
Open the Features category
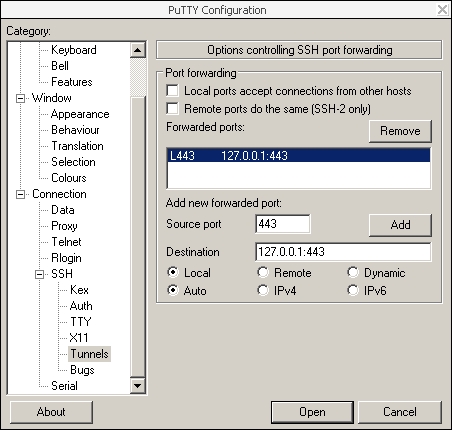click(72, 82)
